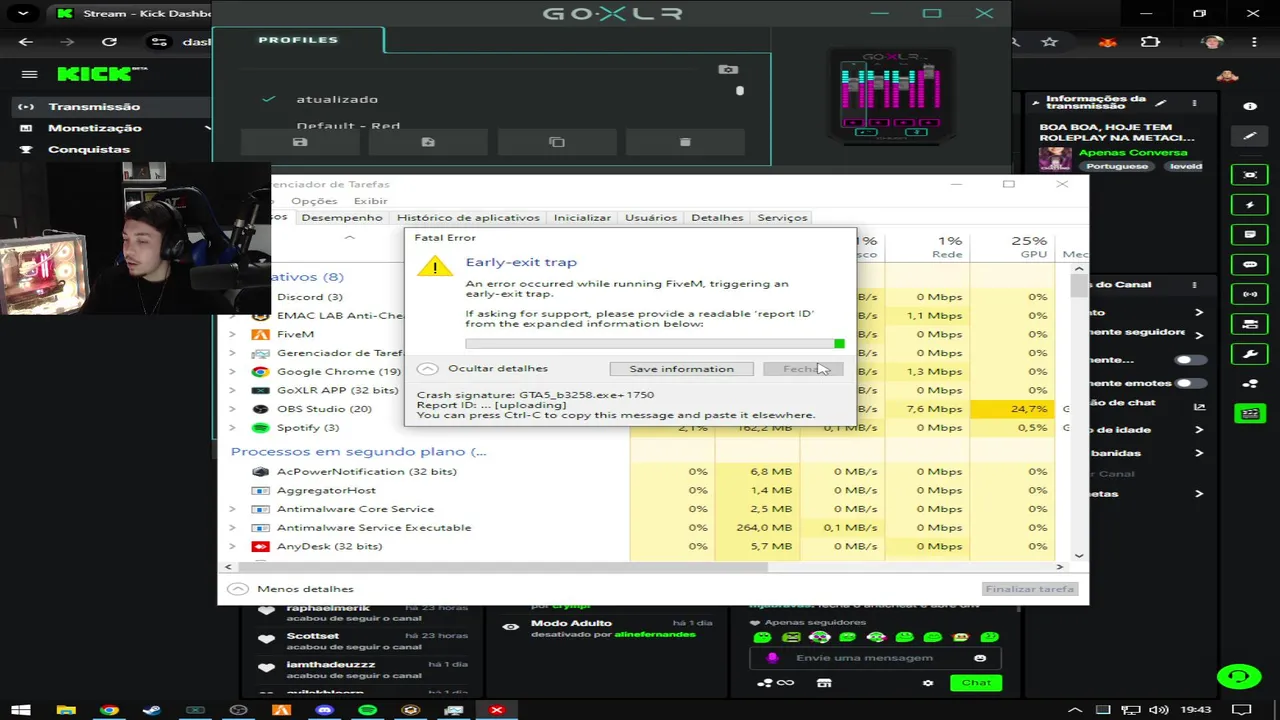Open the Serviços tab
Viewport: 1280px width, 720px height.
(782, 217)
